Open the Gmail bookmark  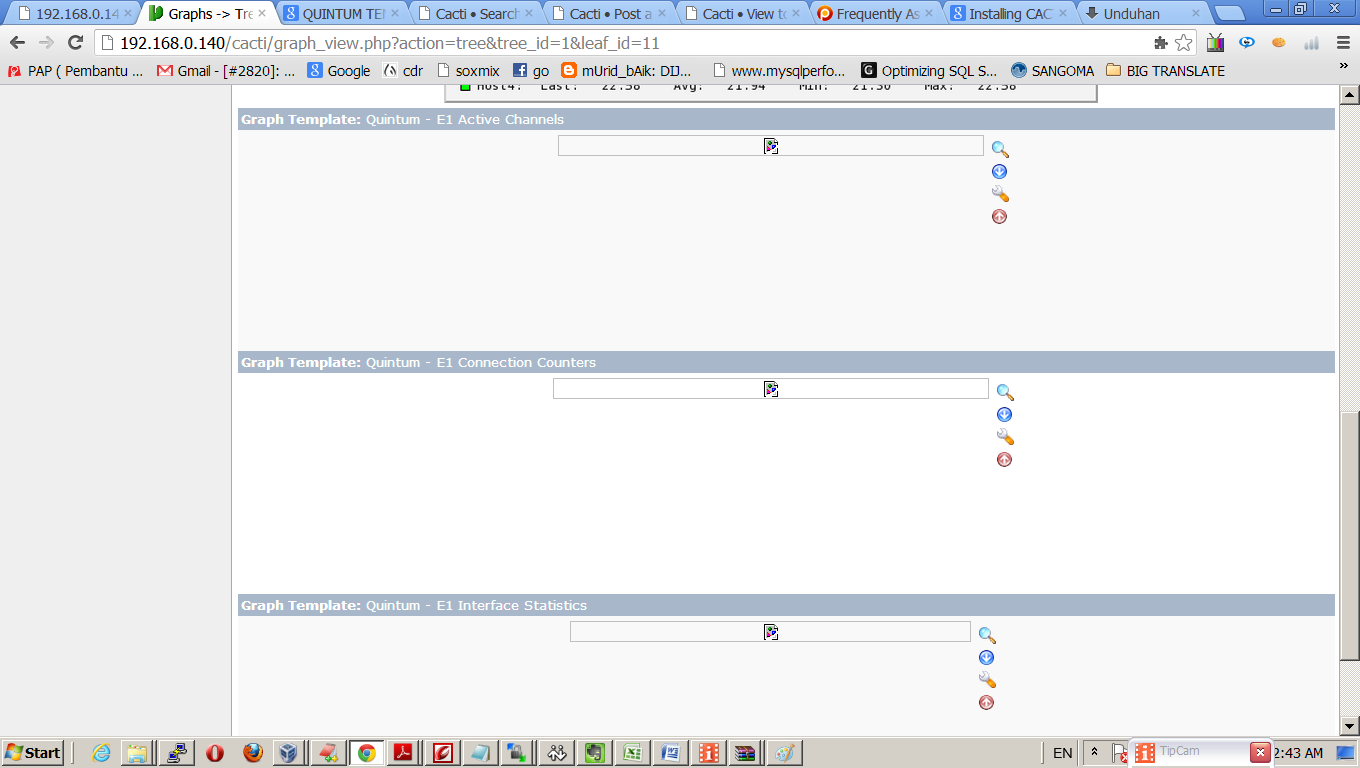tap(226, 71)
